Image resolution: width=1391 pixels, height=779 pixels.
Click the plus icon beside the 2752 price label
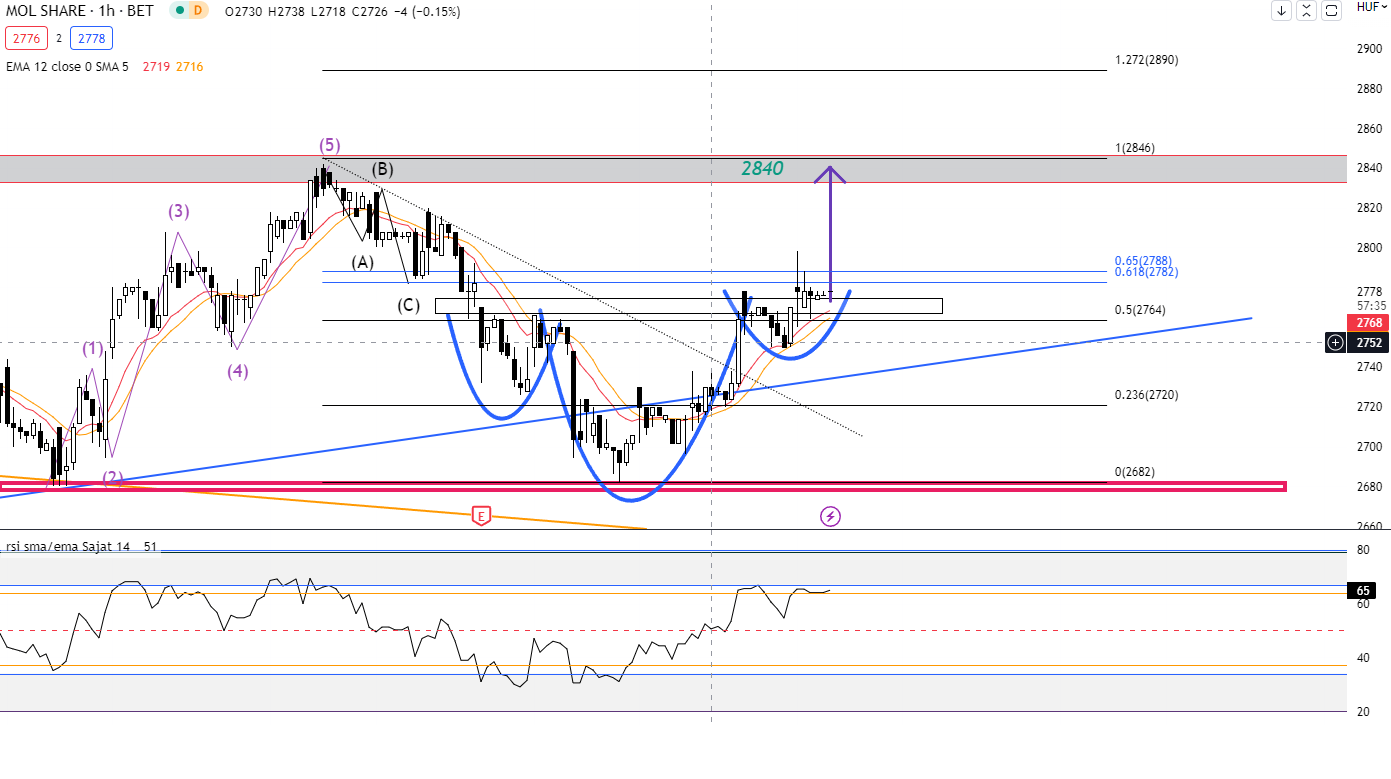(1336, 343)
